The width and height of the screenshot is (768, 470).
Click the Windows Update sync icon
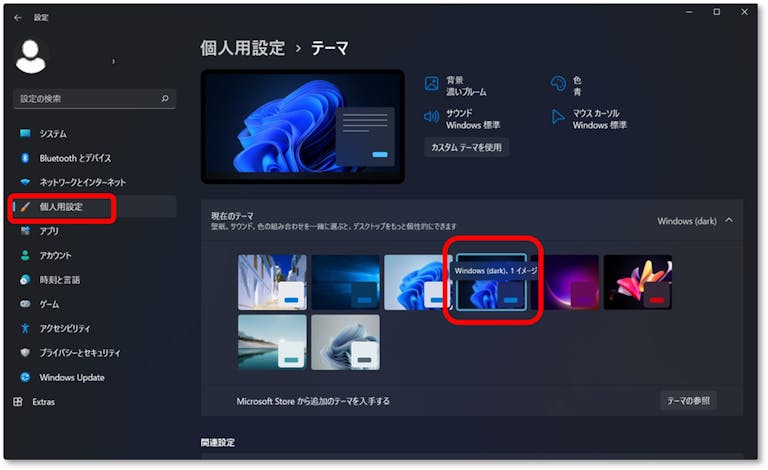pos(25,377)
